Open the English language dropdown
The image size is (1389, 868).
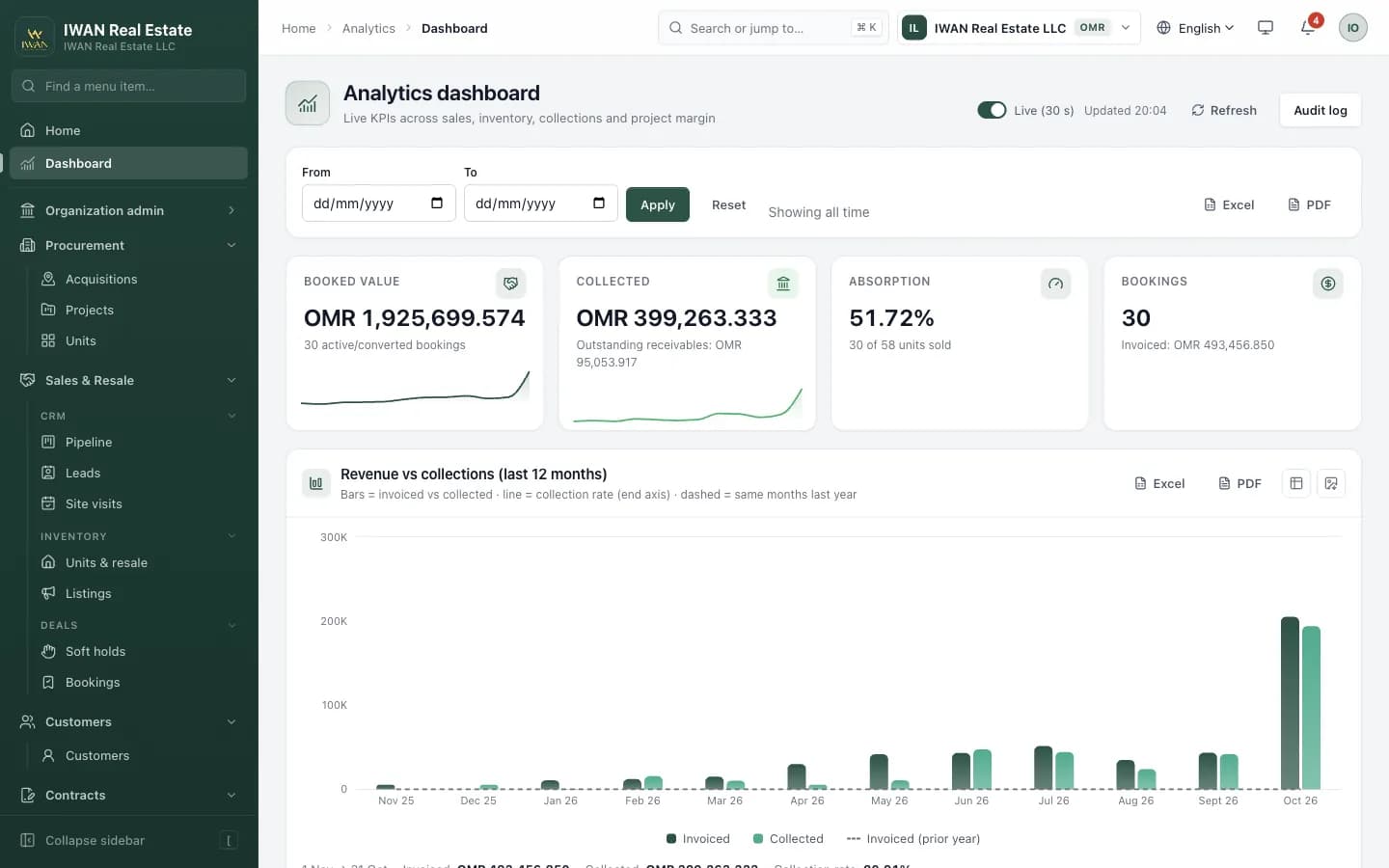click(x=1196, y=28)
